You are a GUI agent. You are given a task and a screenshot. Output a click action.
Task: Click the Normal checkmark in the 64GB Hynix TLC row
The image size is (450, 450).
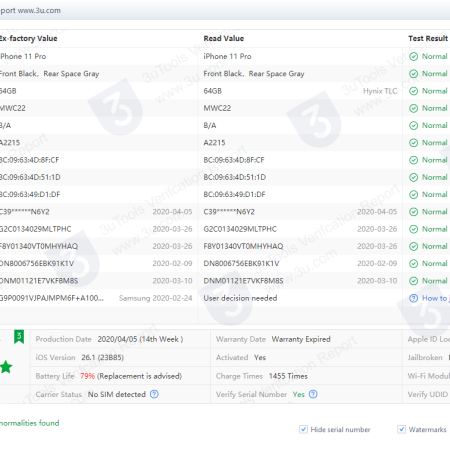(413, 91)
